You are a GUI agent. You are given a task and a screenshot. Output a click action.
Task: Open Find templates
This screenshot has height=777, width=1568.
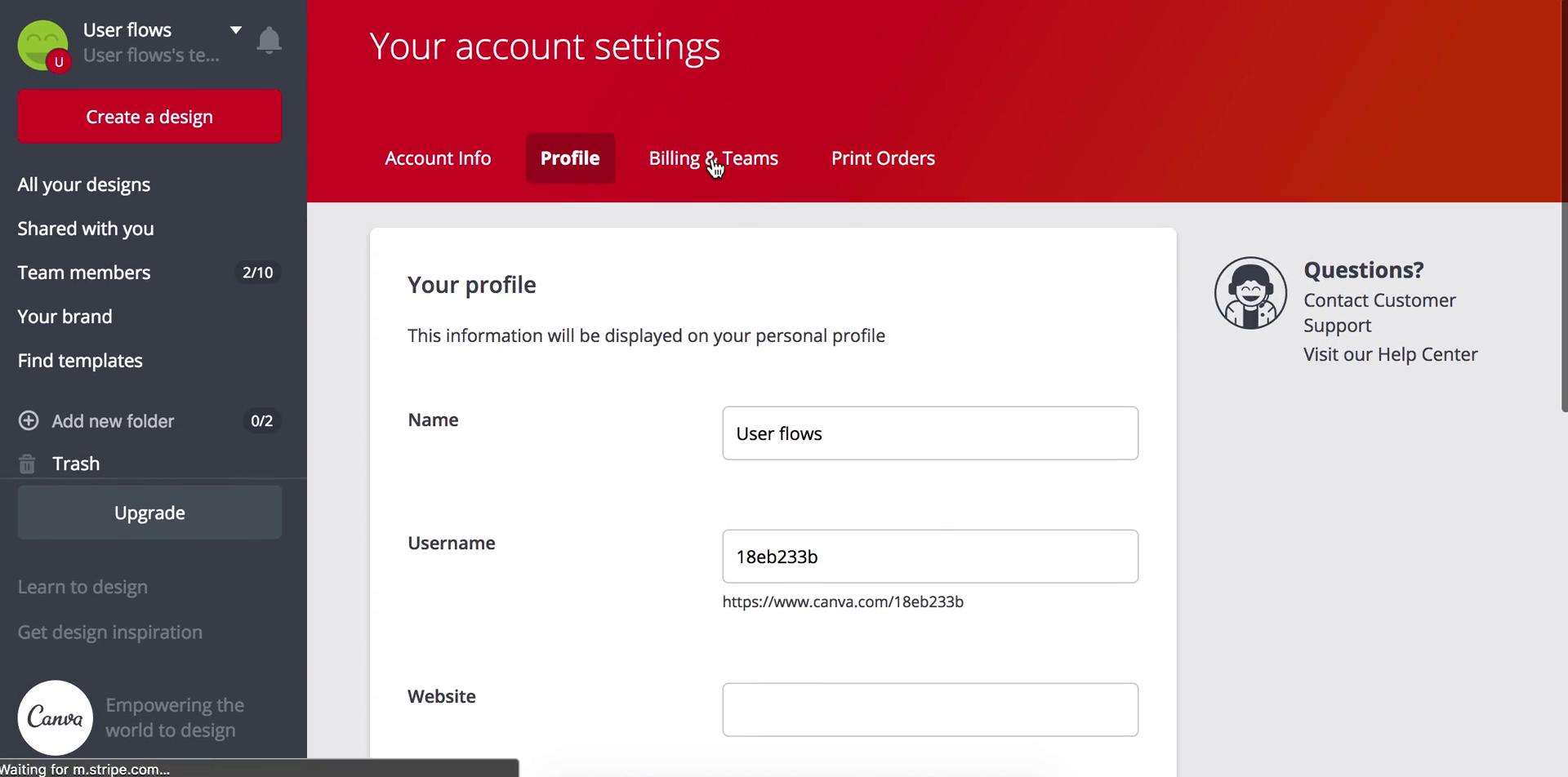click(80, 361)
